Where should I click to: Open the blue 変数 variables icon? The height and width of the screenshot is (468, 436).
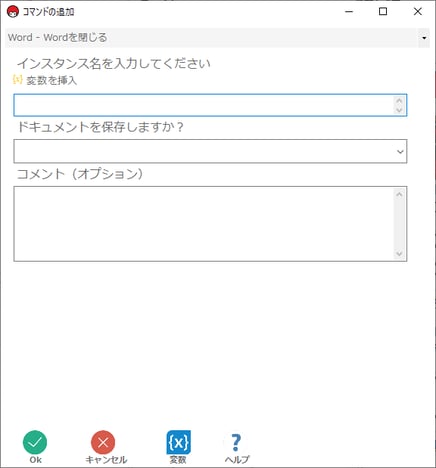click(179, 442)
